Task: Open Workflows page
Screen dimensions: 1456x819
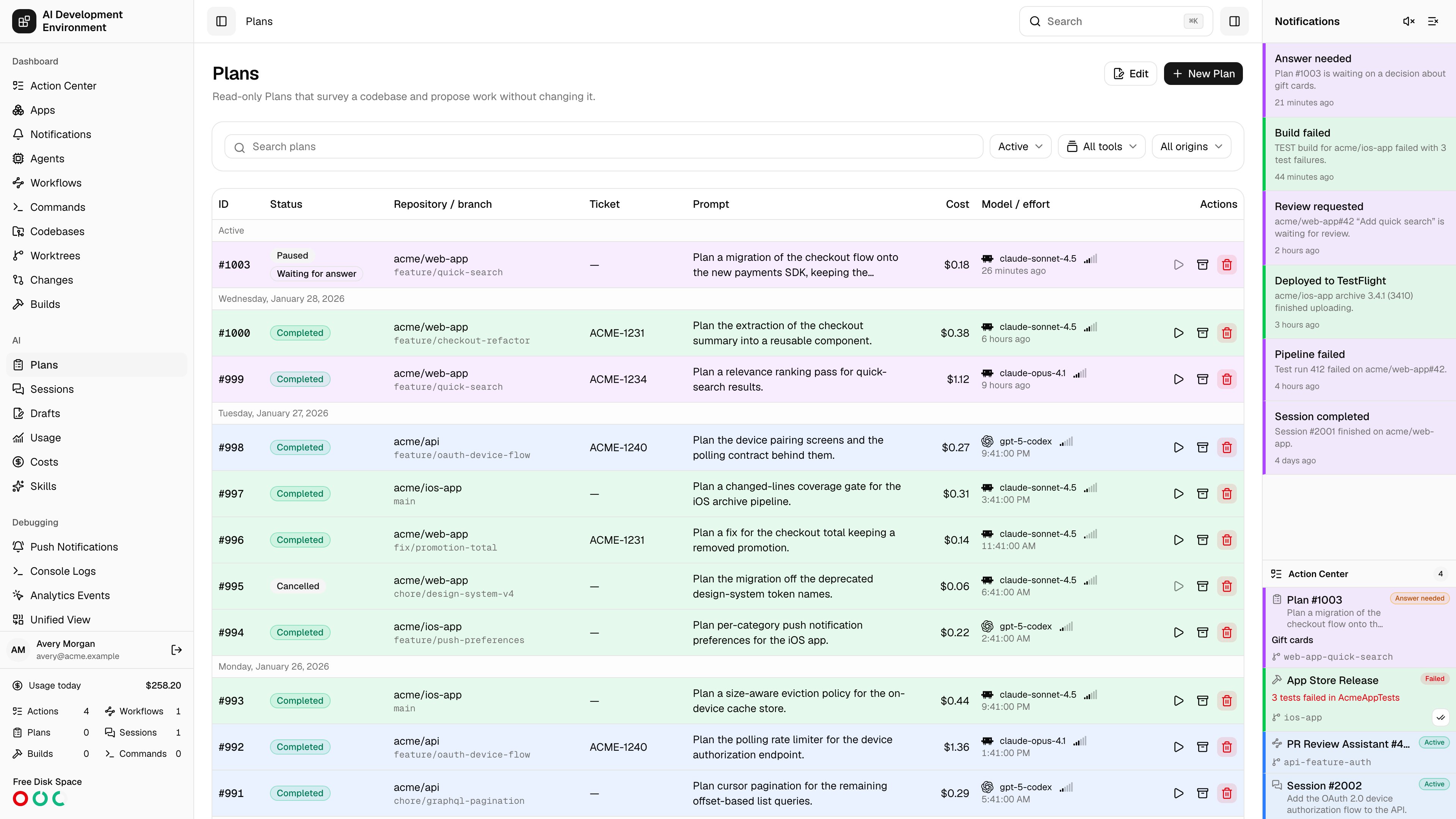Action: pyautogui.click(x=97, y=183)
